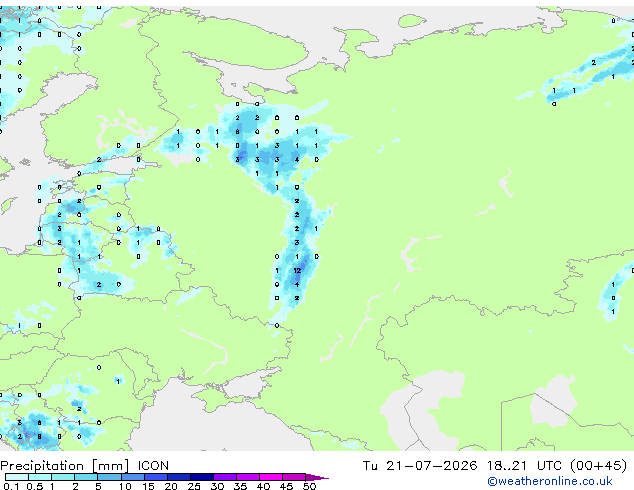Click the "Precipitation [mm]" title text
Viewport: 634px width, 490px height.
(65, 466)
